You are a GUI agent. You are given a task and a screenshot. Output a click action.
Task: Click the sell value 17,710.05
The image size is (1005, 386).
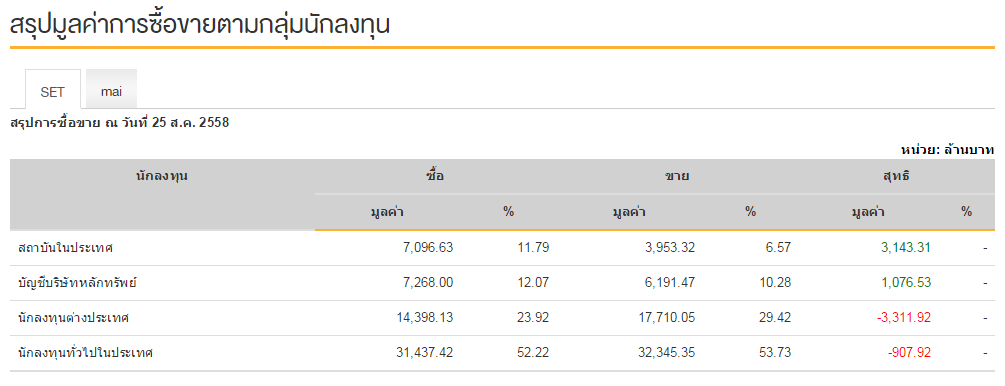[667, 317]
